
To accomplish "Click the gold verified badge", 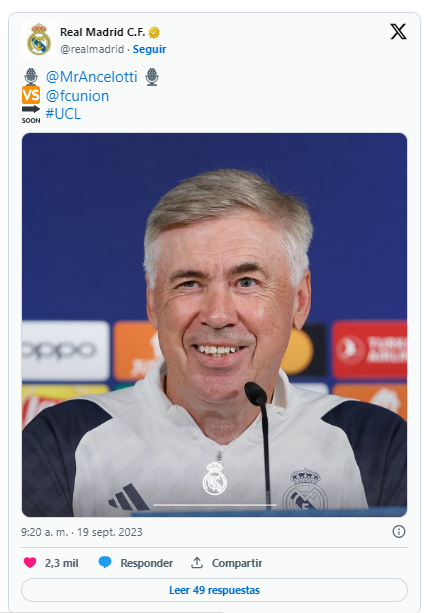I will (154, 32).
